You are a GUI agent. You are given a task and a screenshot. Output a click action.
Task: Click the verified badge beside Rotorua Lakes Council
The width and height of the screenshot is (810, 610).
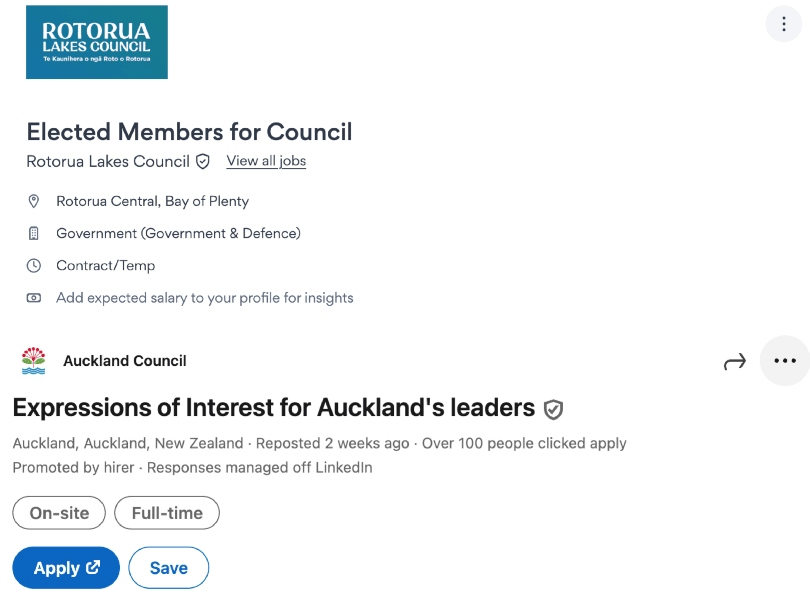(203, 161)
